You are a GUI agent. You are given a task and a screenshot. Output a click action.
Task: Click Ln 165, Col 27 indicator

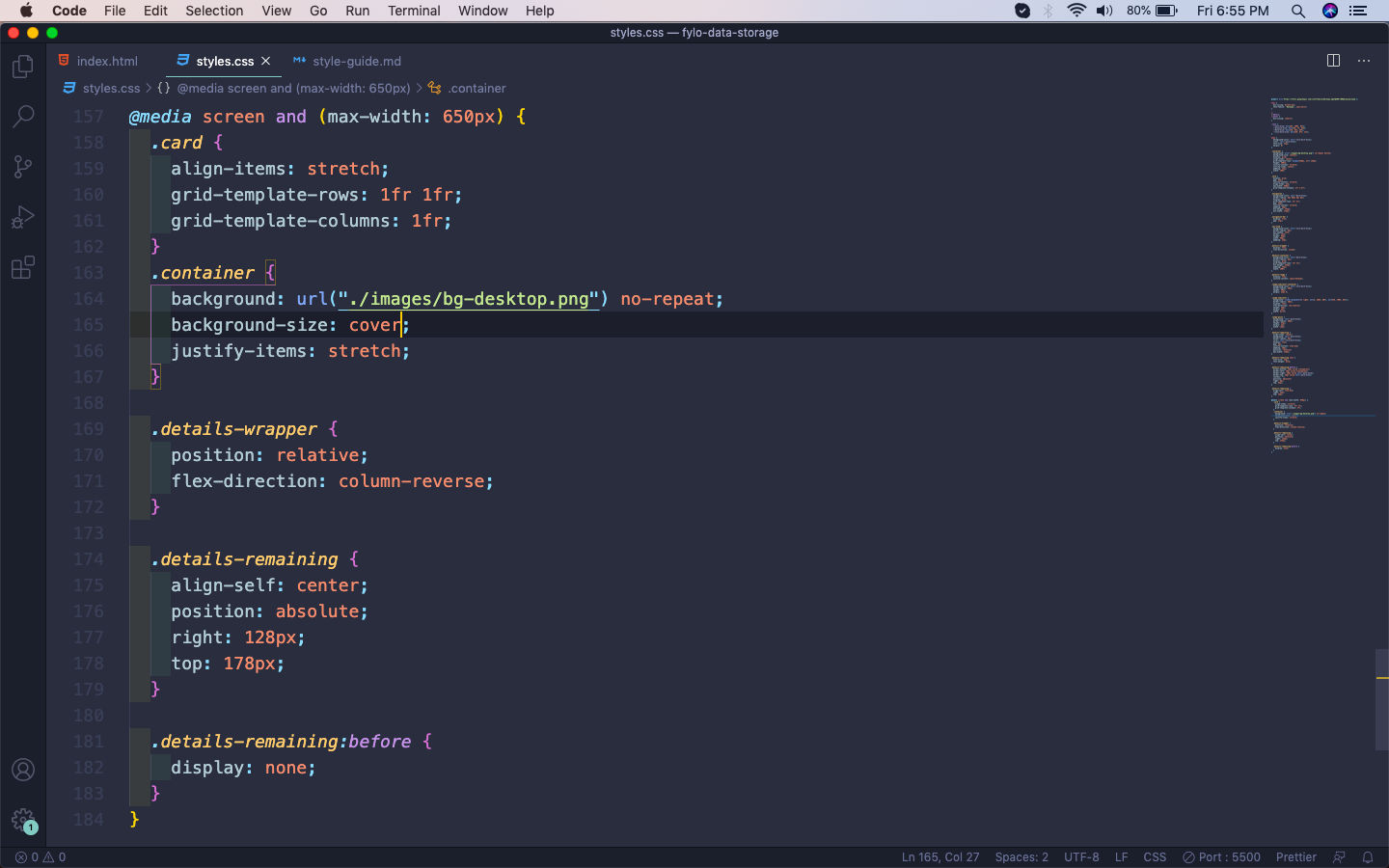tap(940, 856)
